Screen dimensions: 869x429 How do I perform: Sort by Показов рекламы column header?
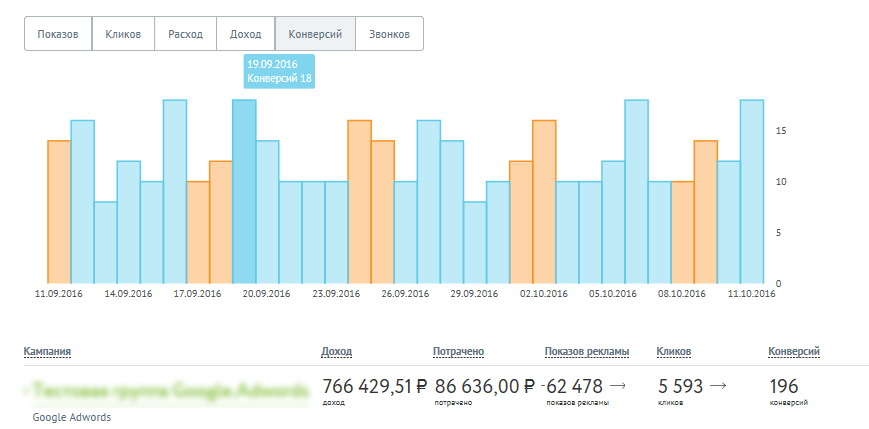586,352
